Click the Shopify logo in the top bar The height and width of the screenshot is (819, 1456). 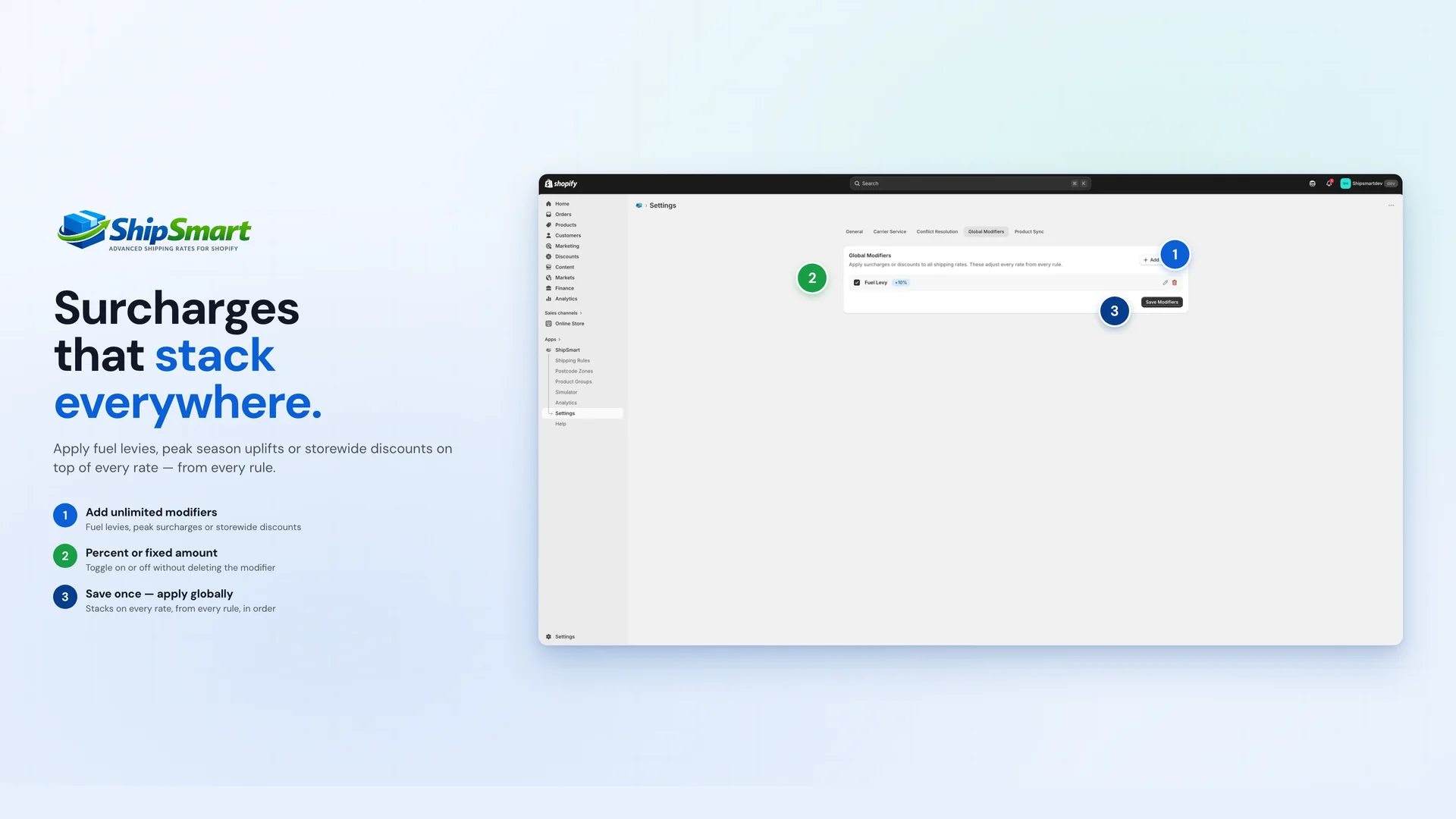coord(561,184)
